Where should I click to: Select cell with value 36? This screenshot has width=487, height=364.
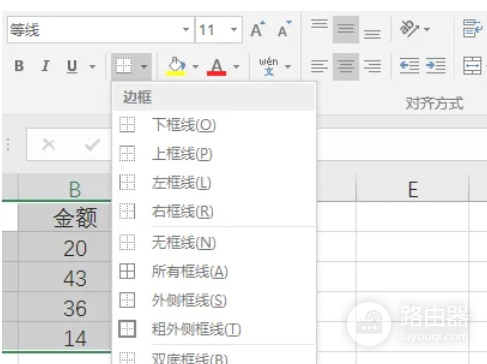pyautogui.click(x=65, y=307)
